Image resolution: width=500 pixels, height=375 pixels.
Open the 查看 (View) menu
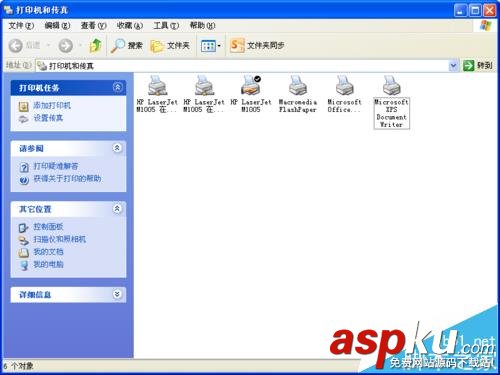[x=93, y=26]
